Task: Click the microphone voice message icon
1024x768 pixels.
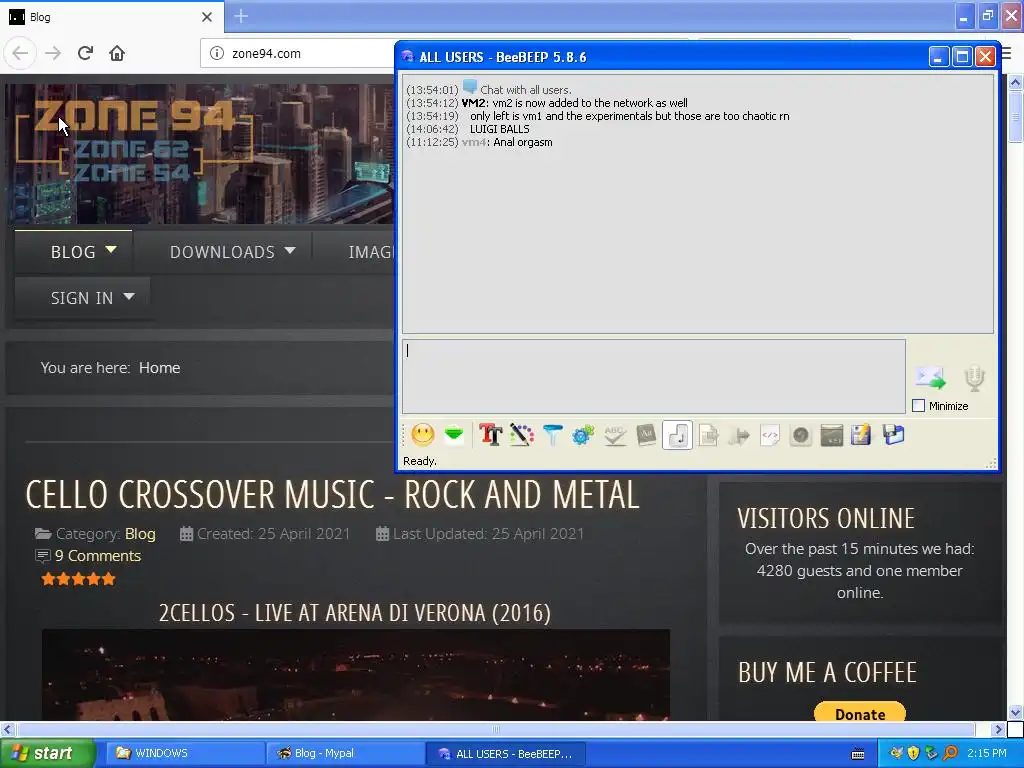Action: tap(974, 378)
